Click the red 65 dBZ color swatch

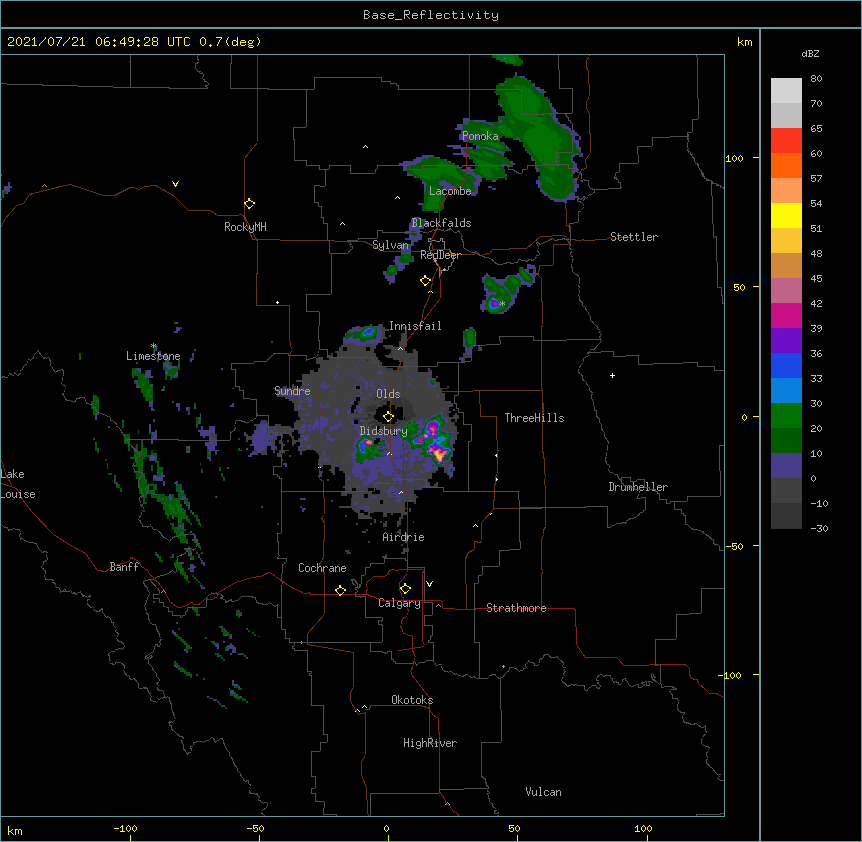(786, 141)
